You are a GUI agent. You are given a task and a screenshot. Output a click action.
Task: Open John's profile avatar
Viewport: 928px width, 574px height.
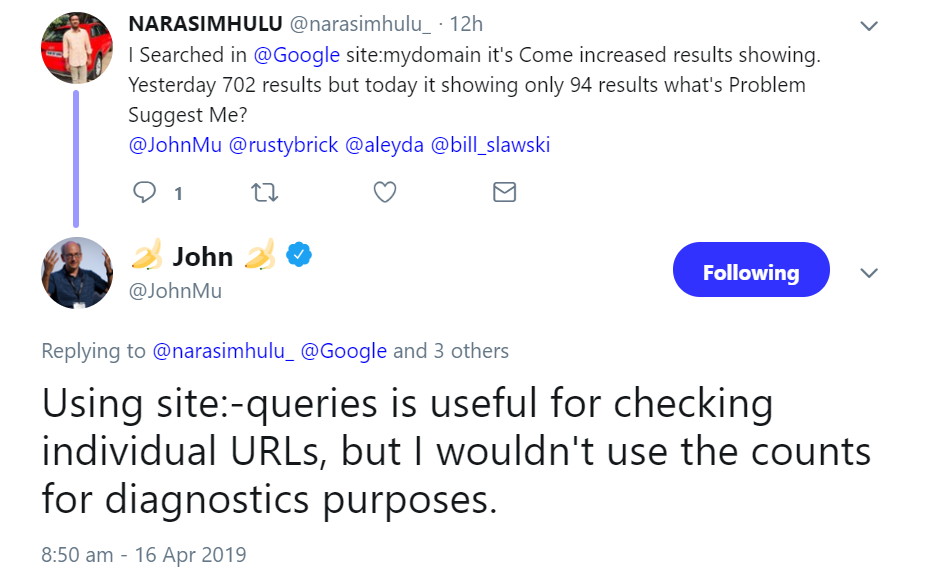76,272
